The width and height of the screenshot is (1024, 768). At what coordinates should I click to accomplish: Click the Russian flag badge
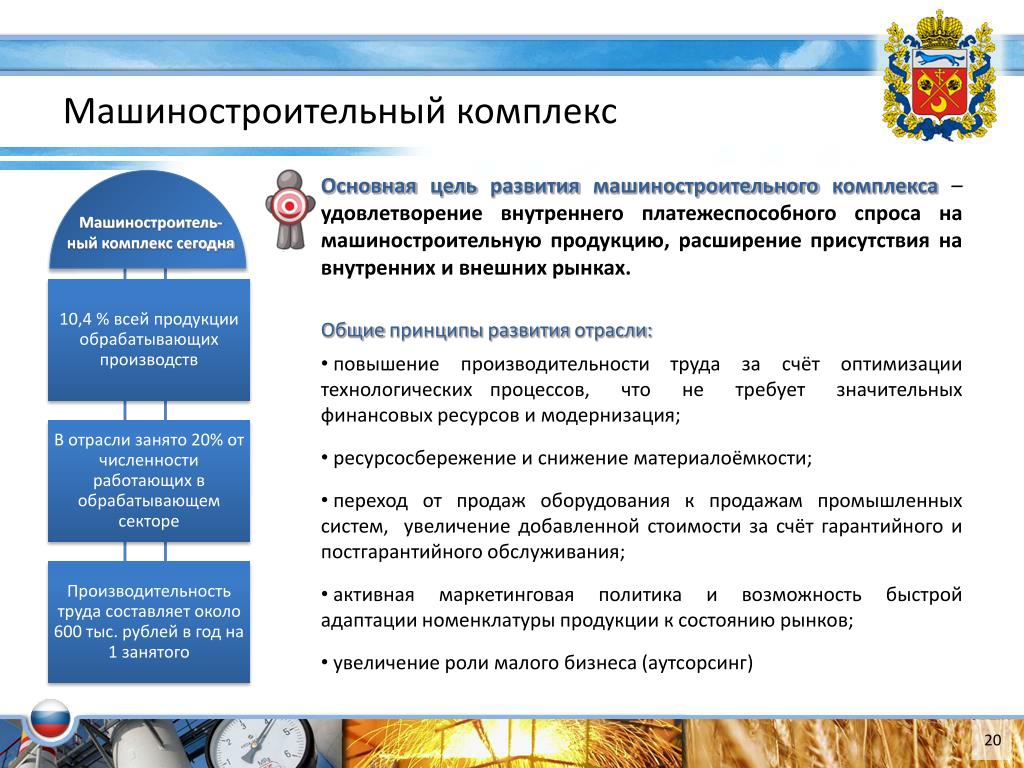pyautogui.click(x=49, y=720)
